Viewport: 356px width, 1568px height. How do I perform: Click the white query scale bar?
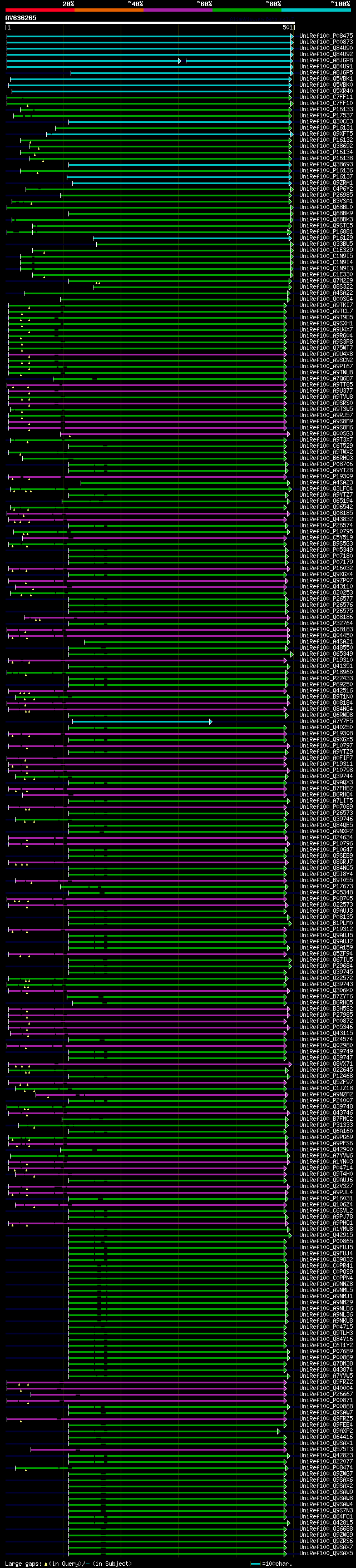[150, 23]
